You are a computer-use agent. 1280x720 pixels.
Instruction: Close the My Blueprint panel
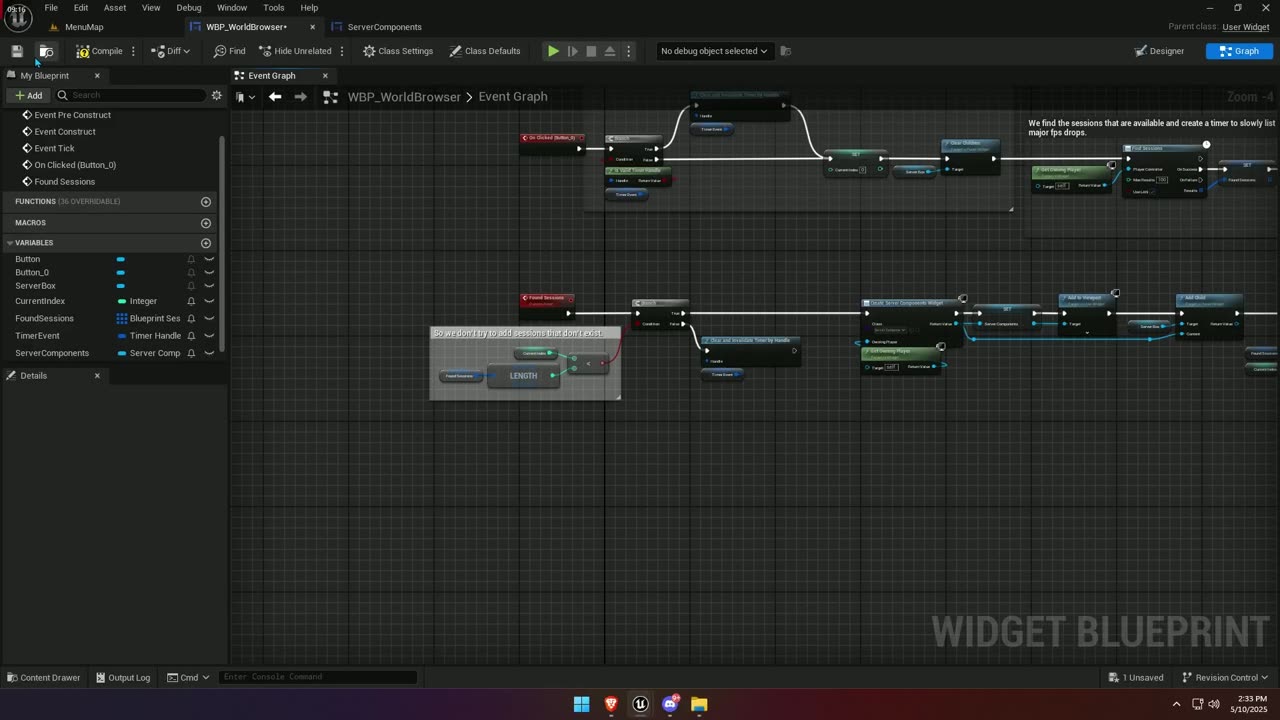97,76
